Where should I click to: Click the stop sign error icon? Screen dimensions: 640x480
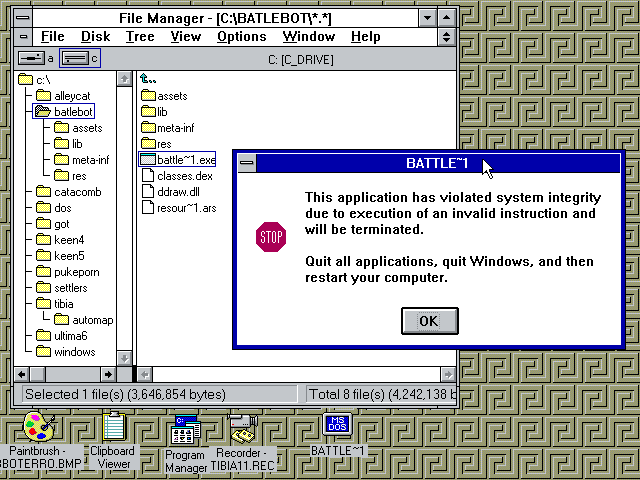click(x=271, y=237)
